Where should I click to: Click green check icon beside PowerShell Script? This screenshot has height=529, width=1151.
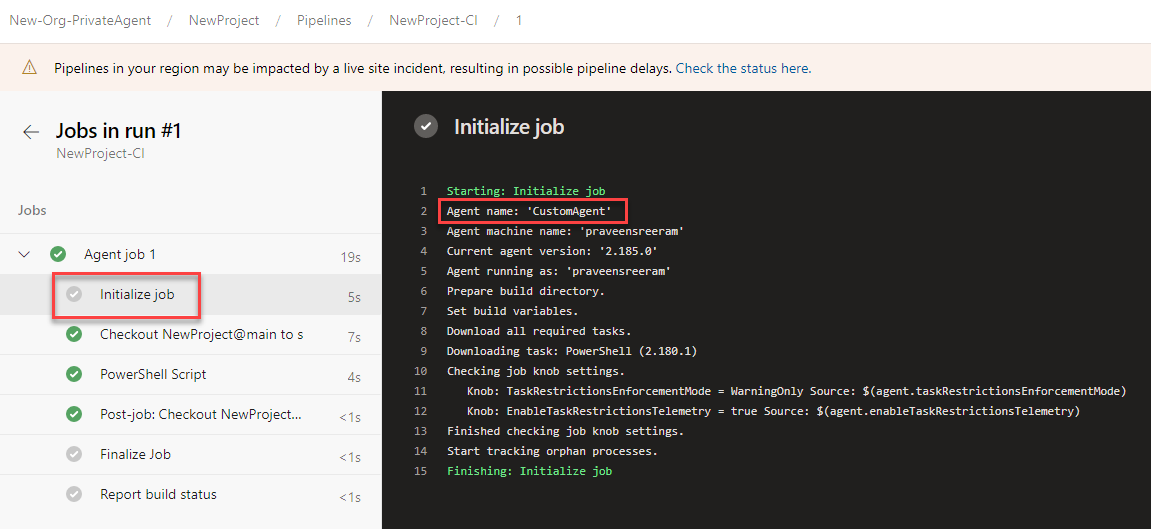74,374
